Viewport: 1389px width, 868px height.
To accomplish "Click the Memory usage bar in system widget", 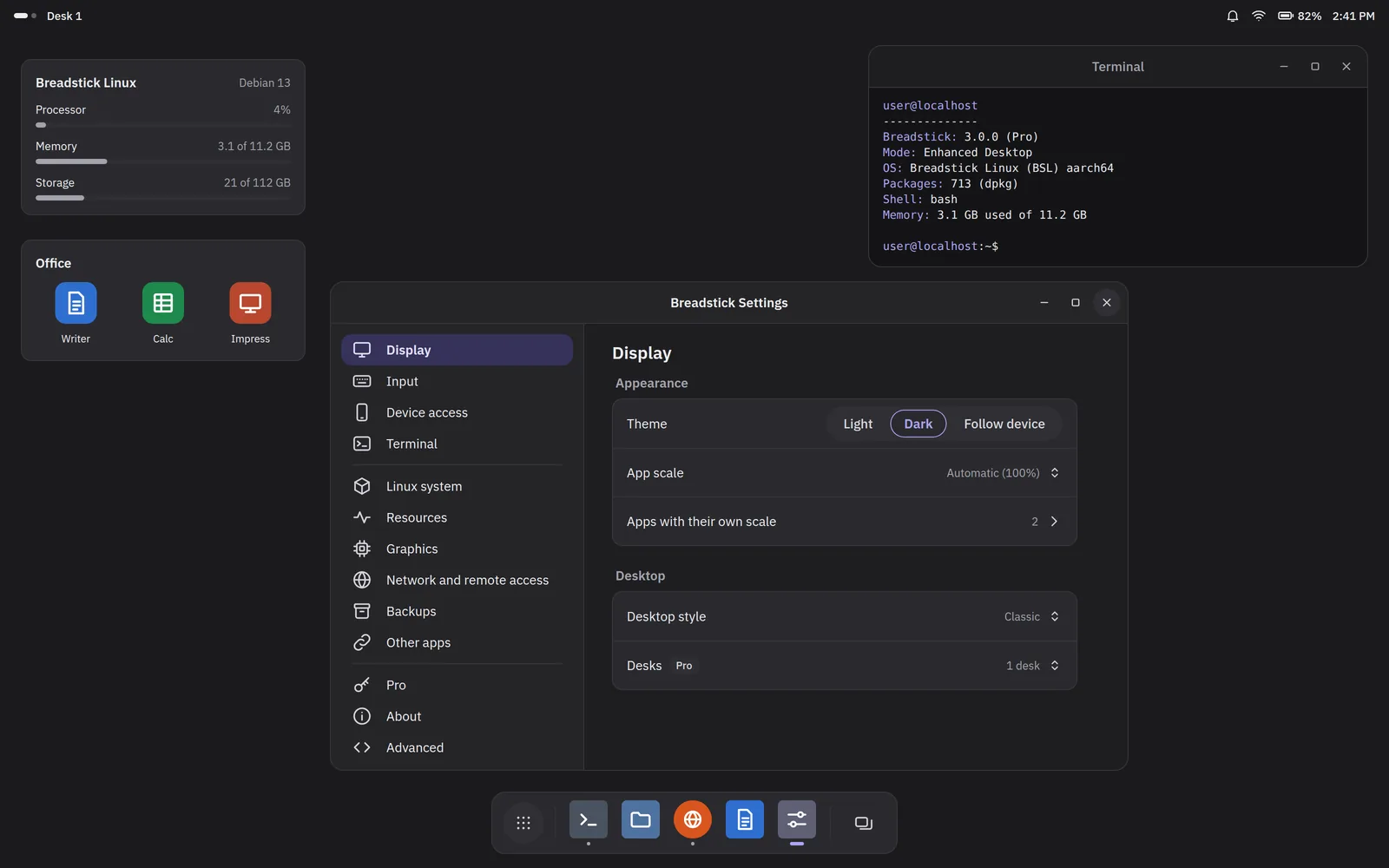I will click(163, 161).
